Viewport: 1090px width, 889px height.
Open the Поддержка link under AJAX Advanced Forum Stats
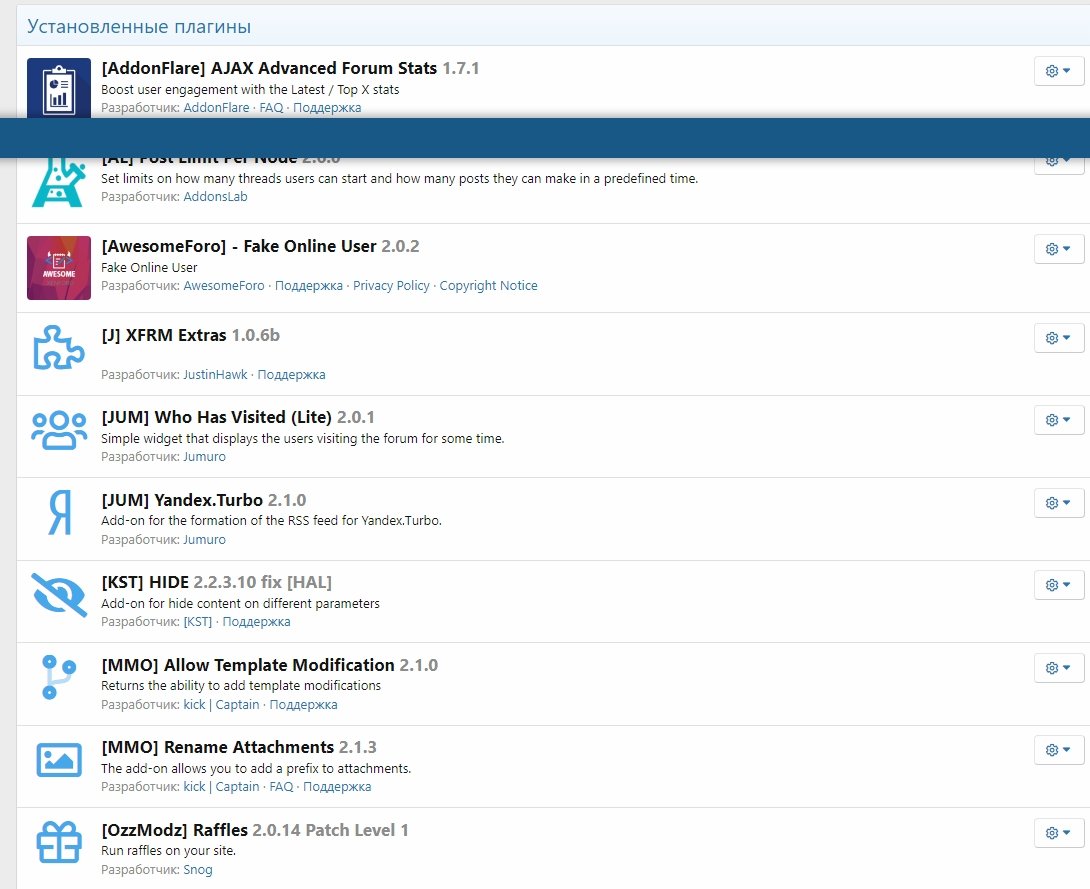[x=327, y=108]
